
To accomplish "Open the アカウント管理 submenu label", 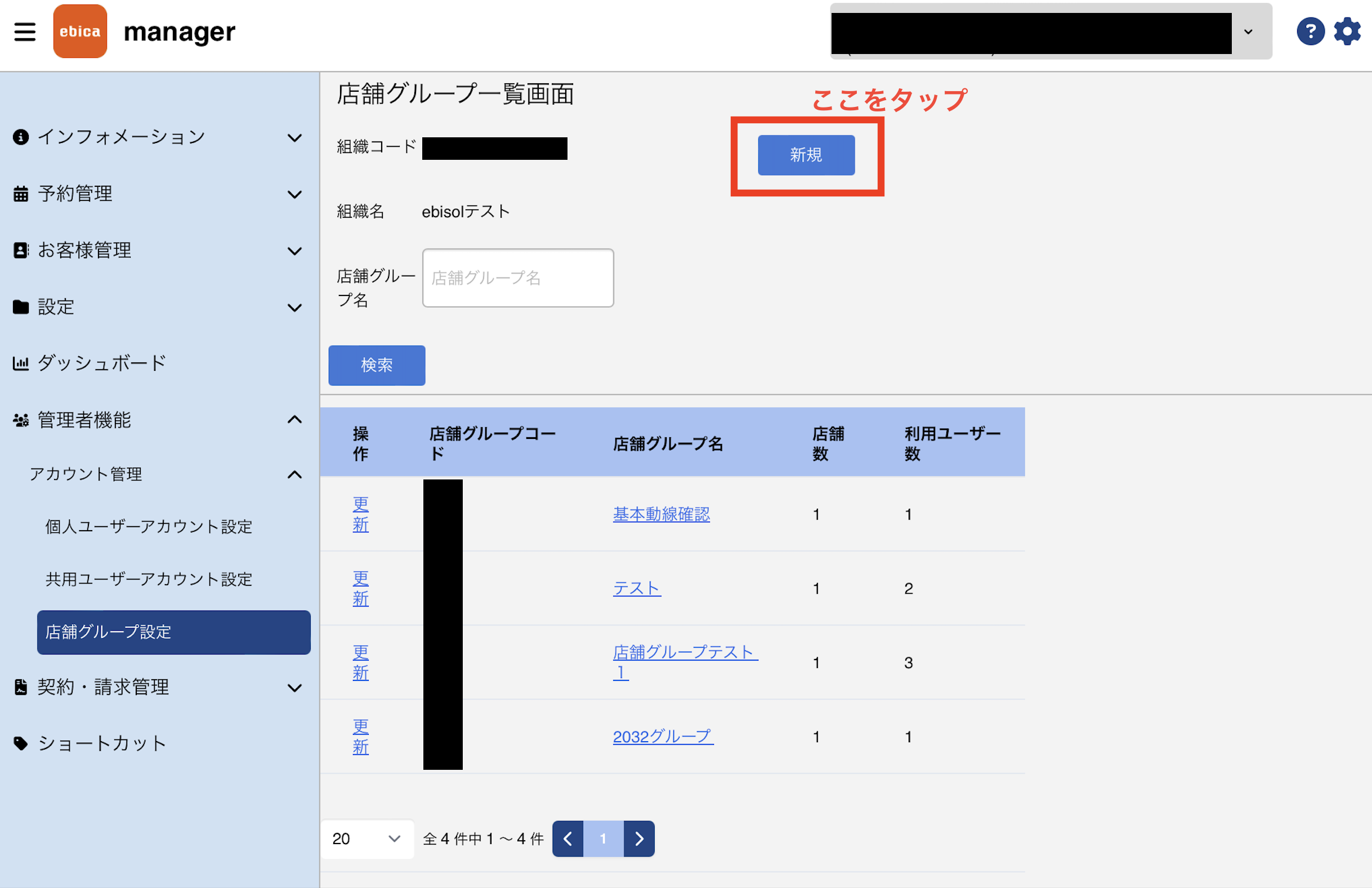I will pos(86,474).
